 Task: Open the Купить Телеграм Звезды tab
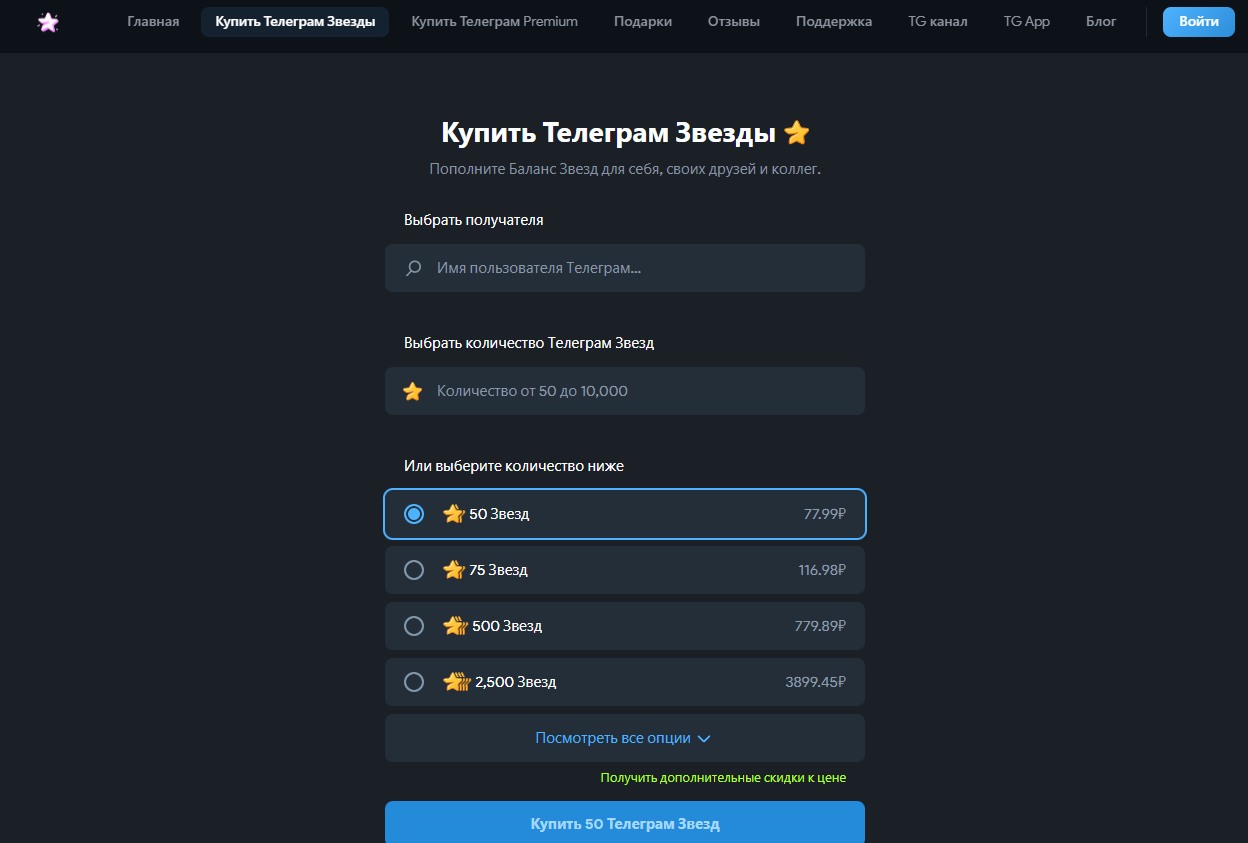(295, 21)
